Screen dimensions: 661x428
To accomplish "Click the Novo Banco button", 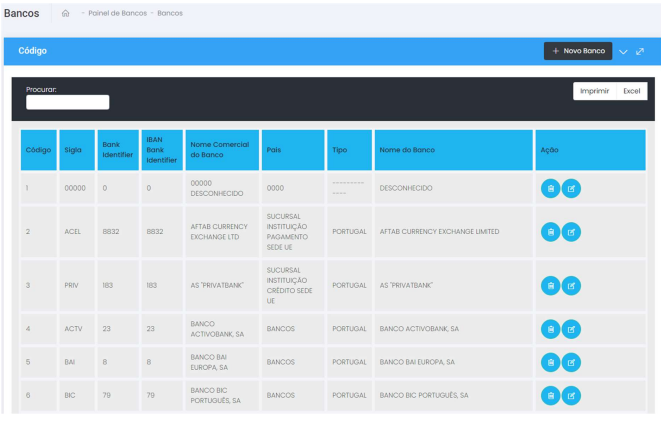I will point(578,51).
